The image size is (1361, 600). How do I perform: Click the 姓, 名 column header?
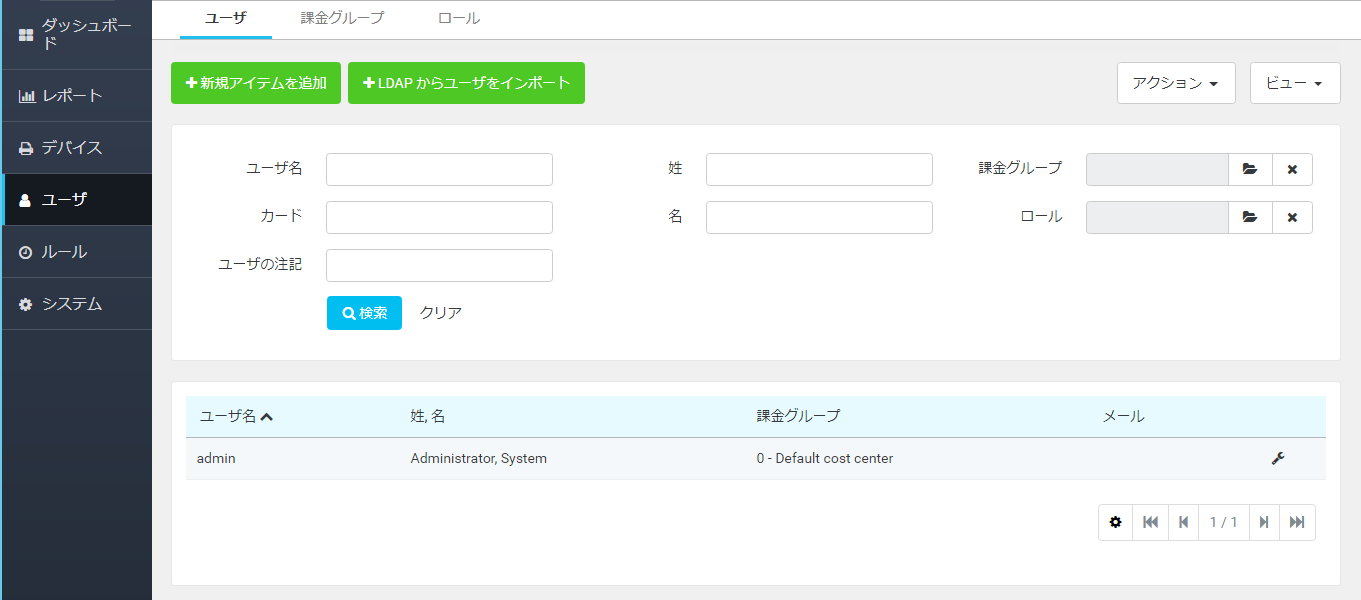pos(428,416)
